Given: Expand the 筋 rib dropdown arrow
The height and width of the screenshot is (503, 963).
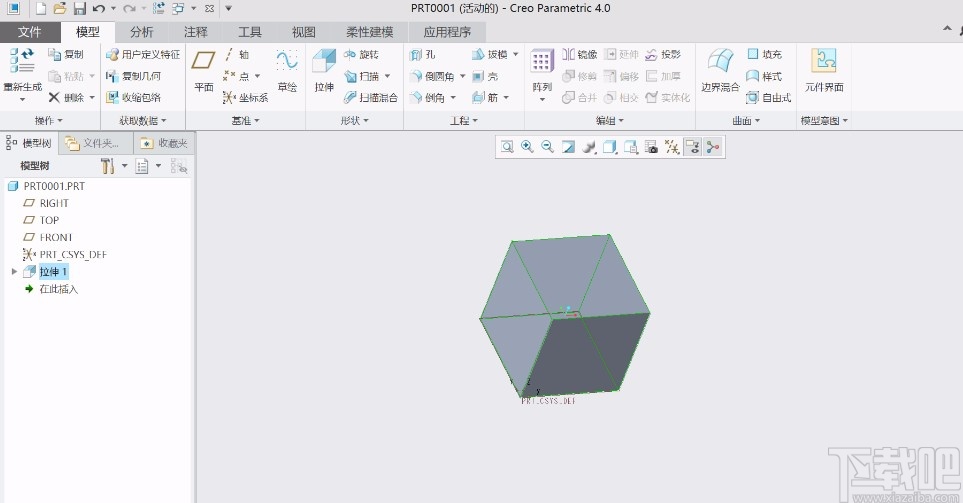Looking at the screenshot, I should pos(506,98).
